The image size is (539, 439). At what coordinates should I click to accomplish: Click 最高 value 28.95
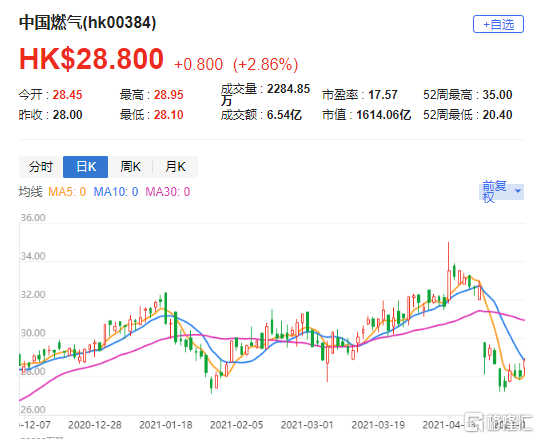click(168, 95)
